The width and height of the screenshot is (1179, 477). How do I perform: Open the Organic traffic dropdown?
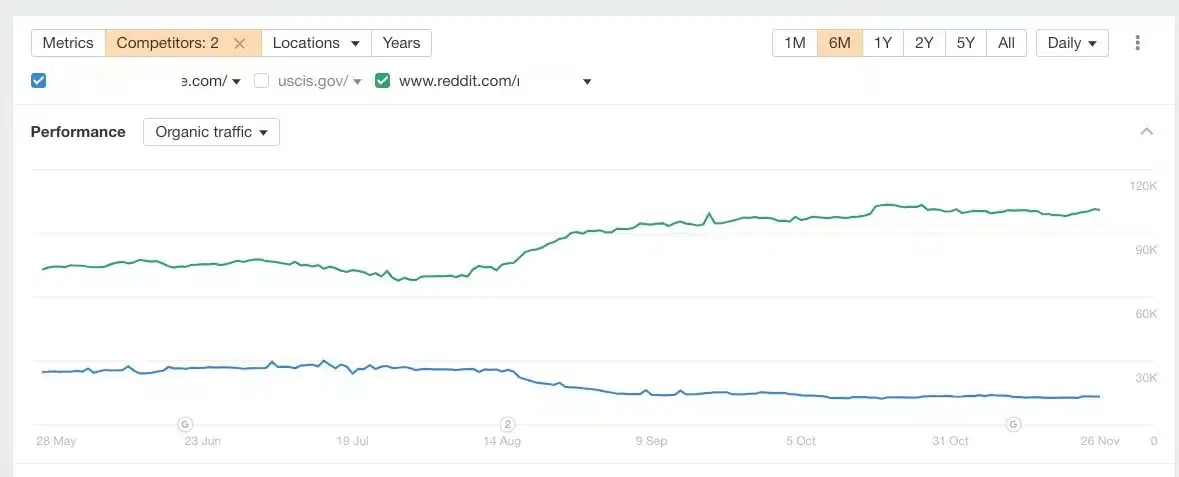click(x=211, y=132)
